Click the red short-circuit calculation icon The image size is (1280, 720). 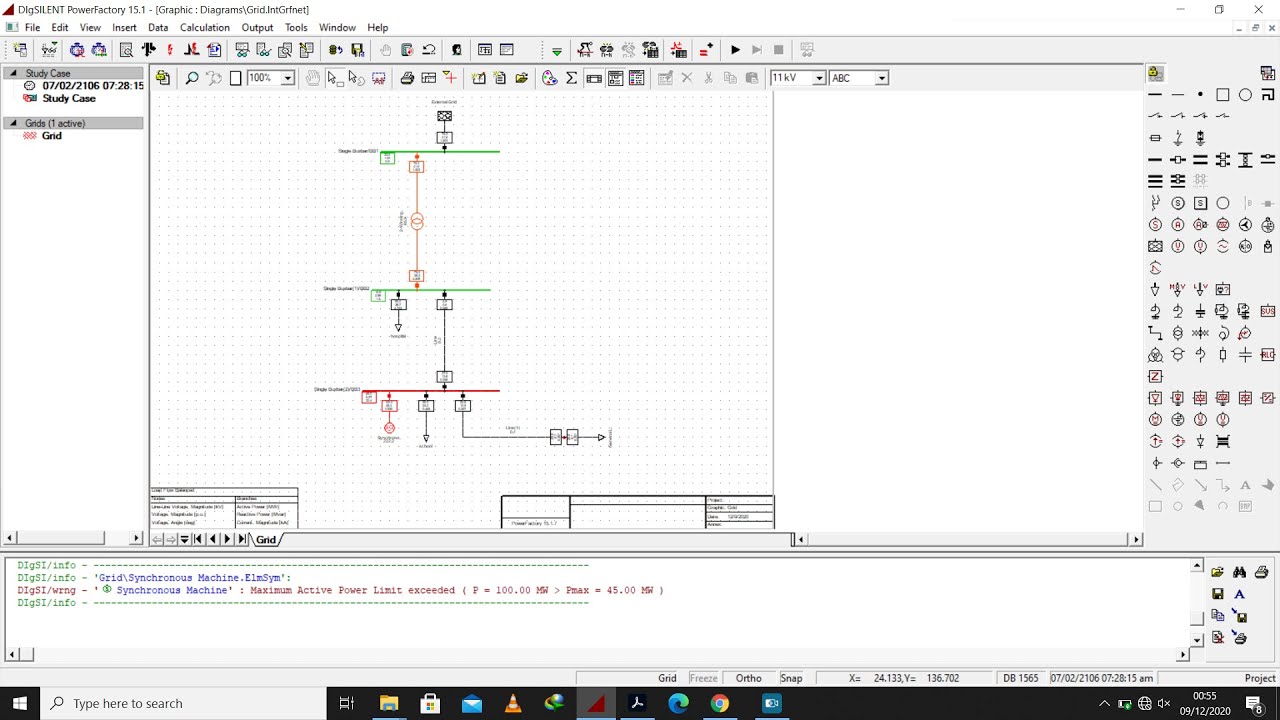point(170,49)
